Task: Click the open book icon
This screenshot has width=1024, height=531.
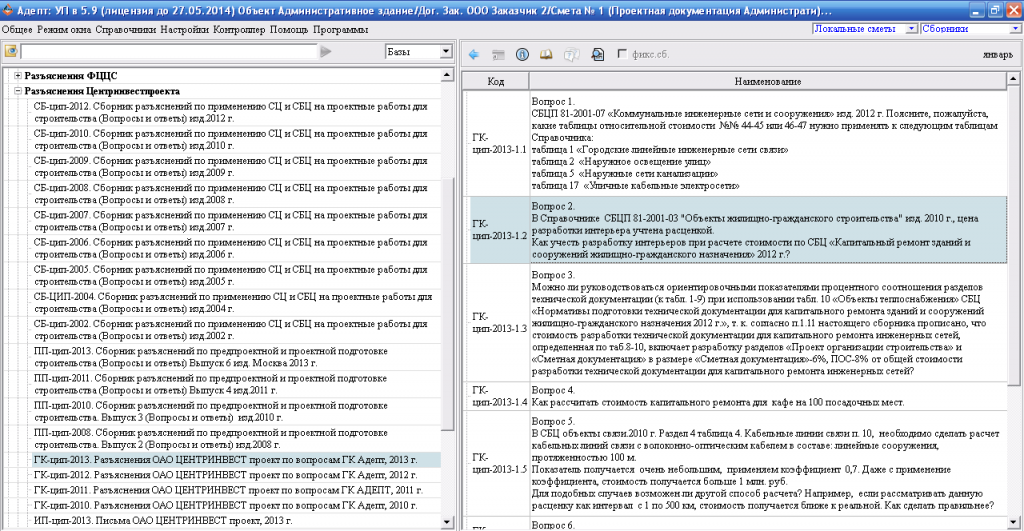Action: (546, 55)
